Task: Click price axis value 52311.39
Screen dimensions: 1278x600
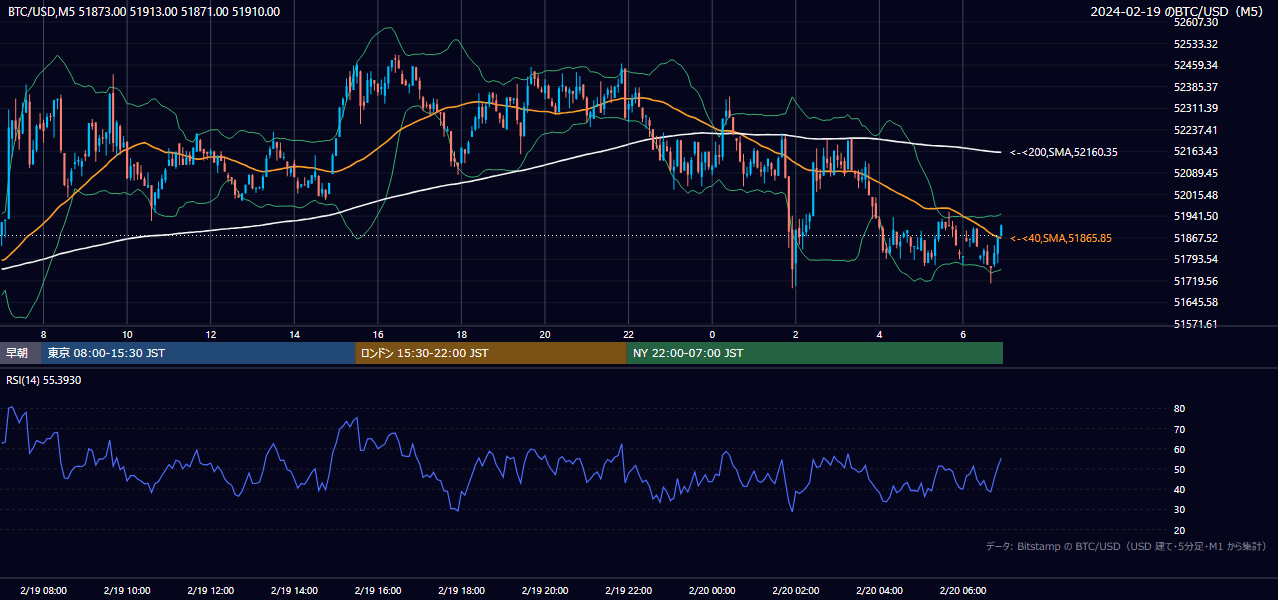Action: pos(1196,108)
